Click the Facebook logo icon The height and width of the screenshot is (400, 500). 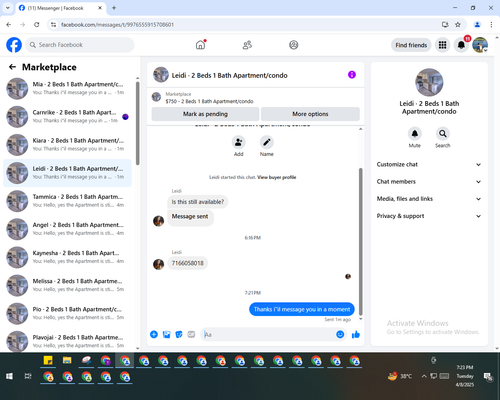click(14, 45)
